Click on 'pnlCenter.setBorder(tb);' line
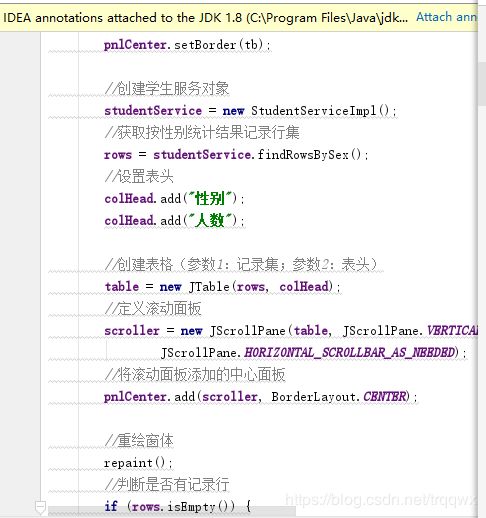The width and height of the screenshot is (486, 518). 187,45
